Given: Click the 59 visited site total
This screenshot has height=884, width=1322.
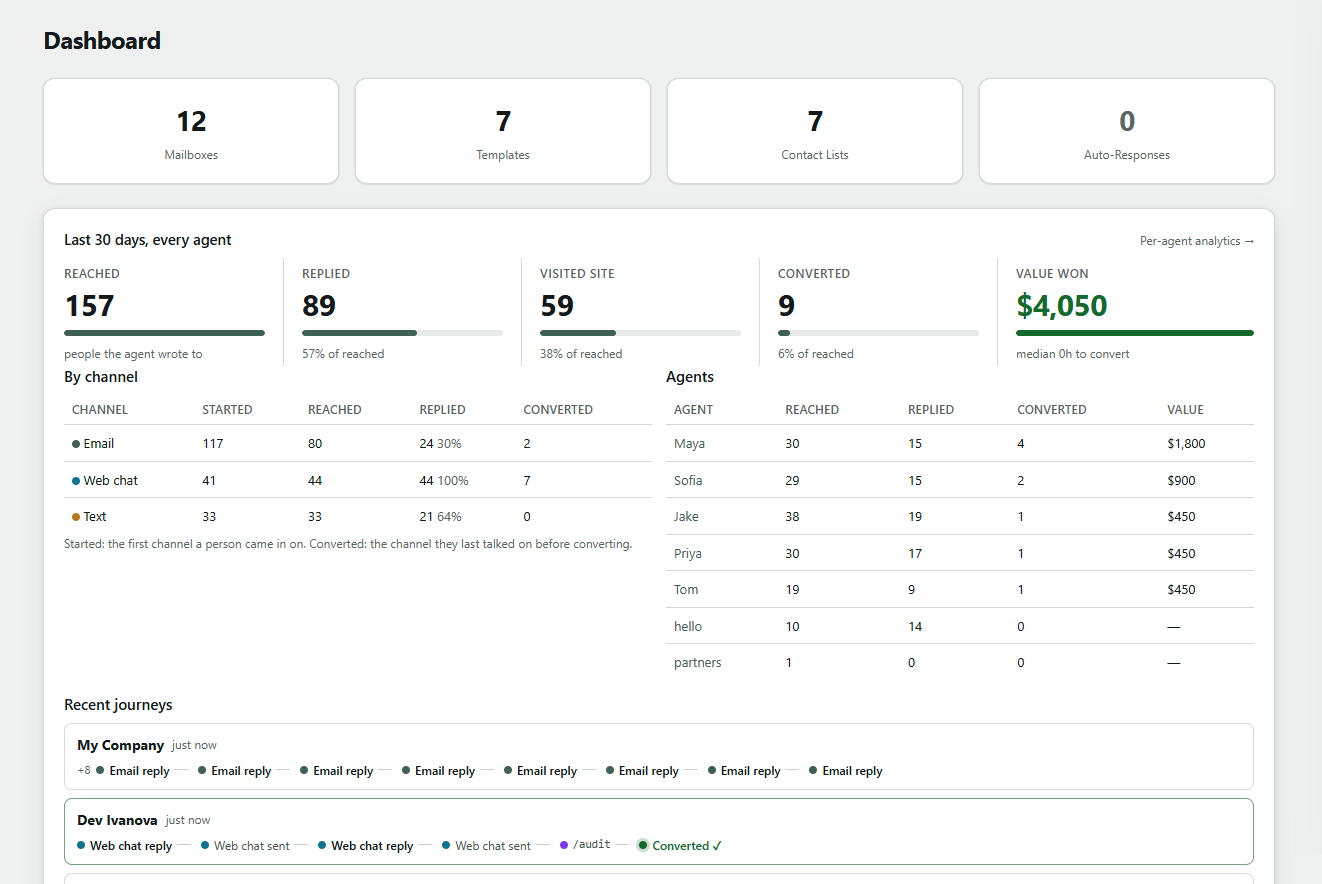Looking at the screenshot, I should (557, 305).
